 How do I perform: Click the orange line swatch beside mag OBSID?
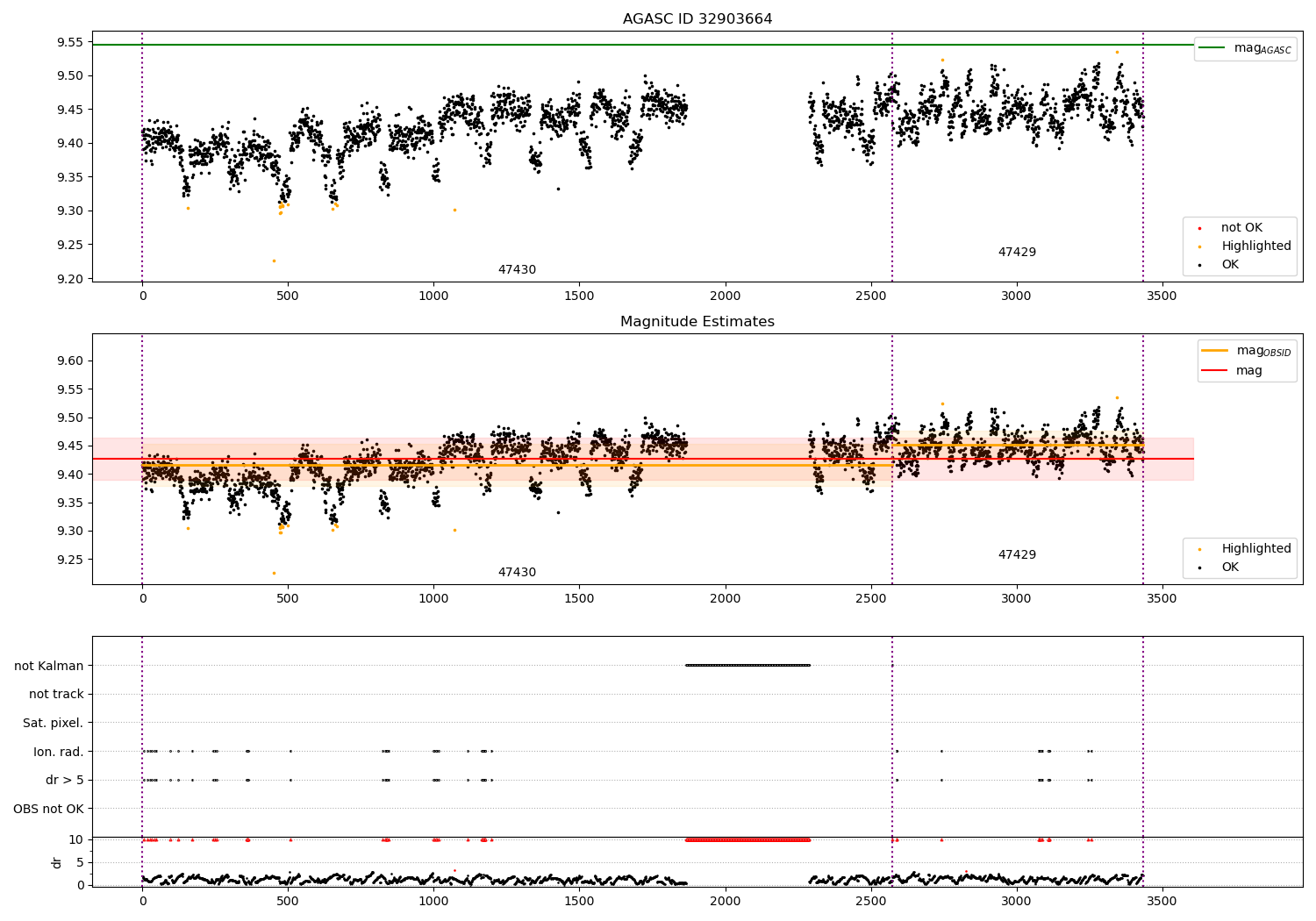pos(1214,350)
